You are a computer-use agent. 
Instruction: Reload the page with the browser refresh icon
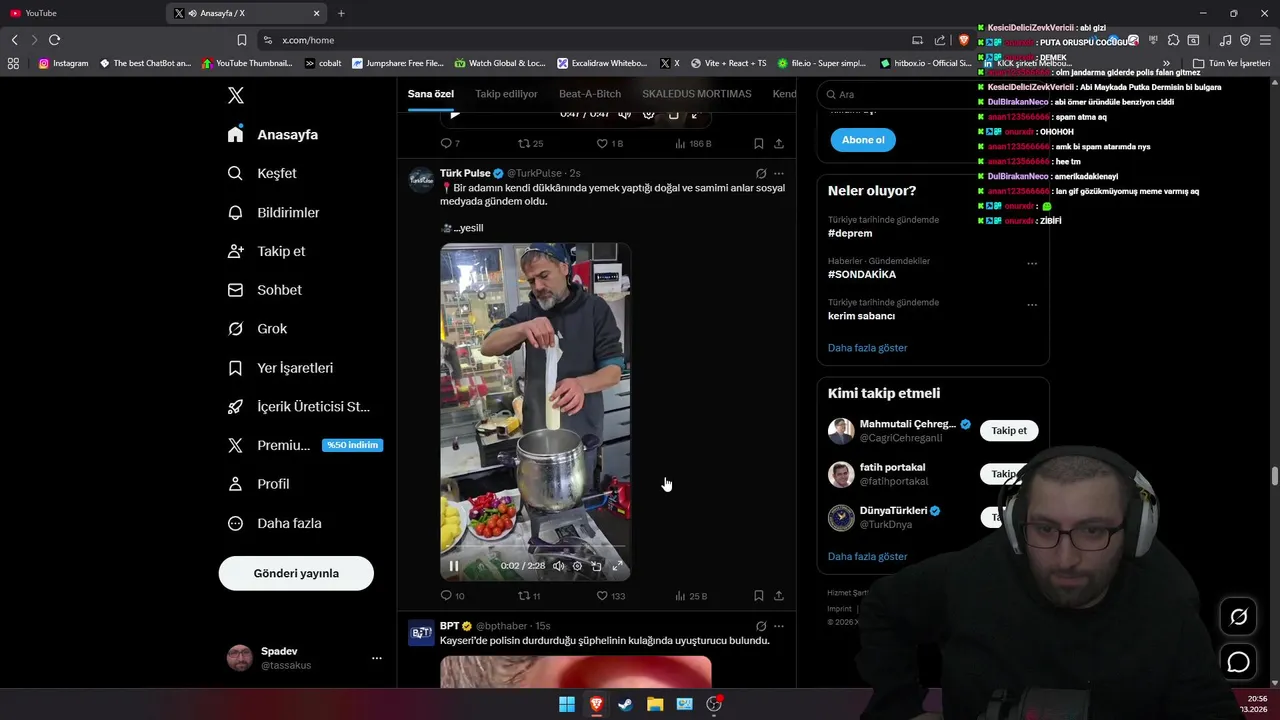coord(54,40)
